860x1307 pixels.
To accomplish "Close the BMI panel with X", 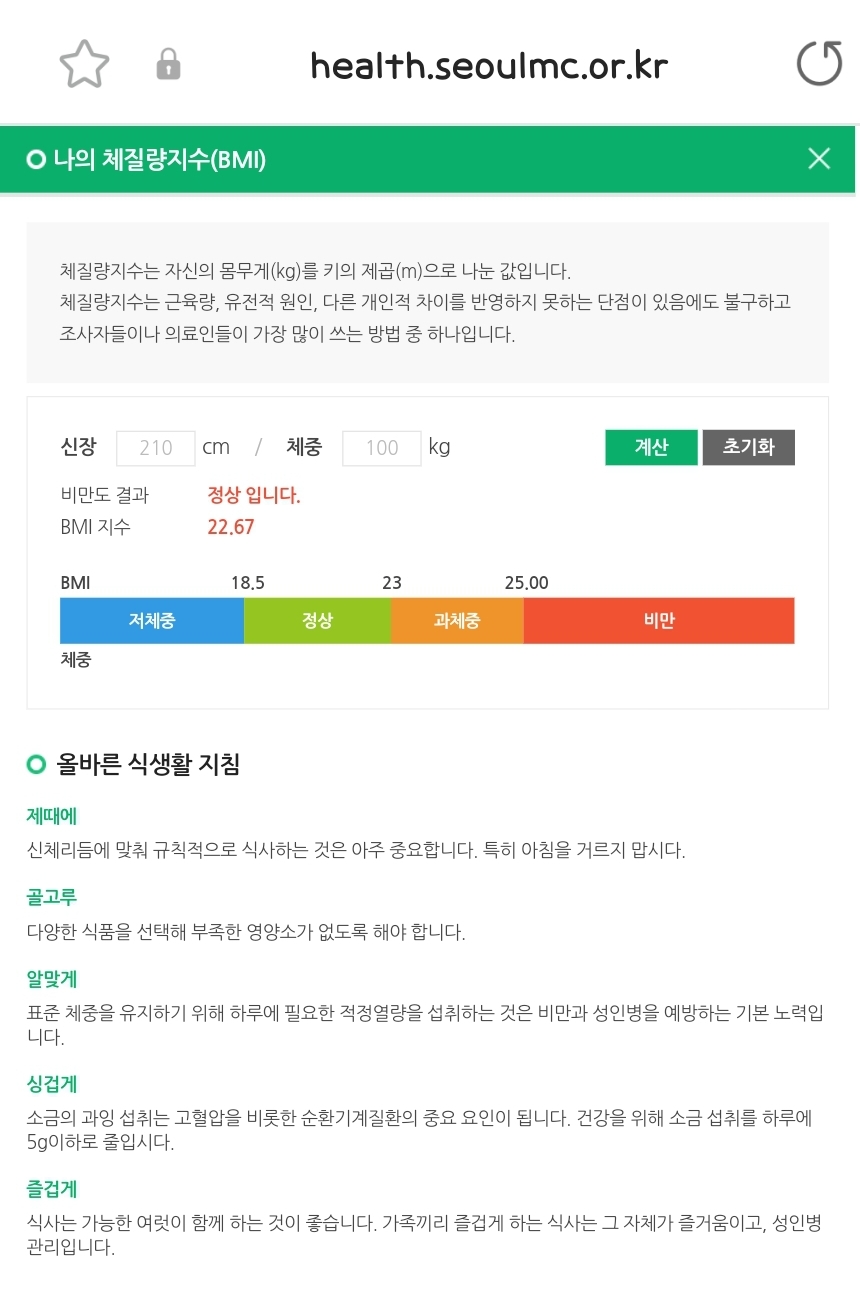I will click(818, 158).
